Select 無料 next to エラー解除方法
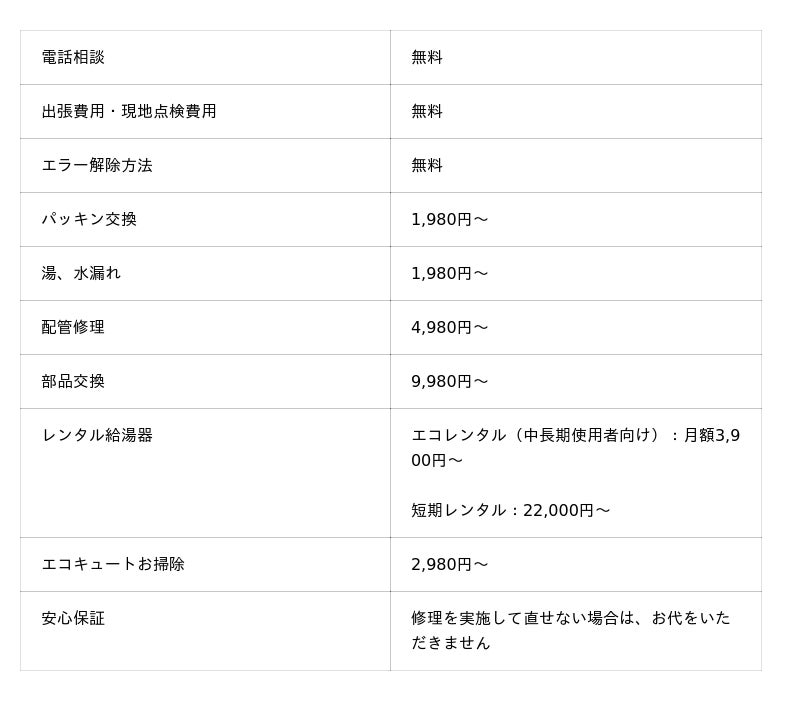This screenshot has height=701, width=800. pos(427,165)
